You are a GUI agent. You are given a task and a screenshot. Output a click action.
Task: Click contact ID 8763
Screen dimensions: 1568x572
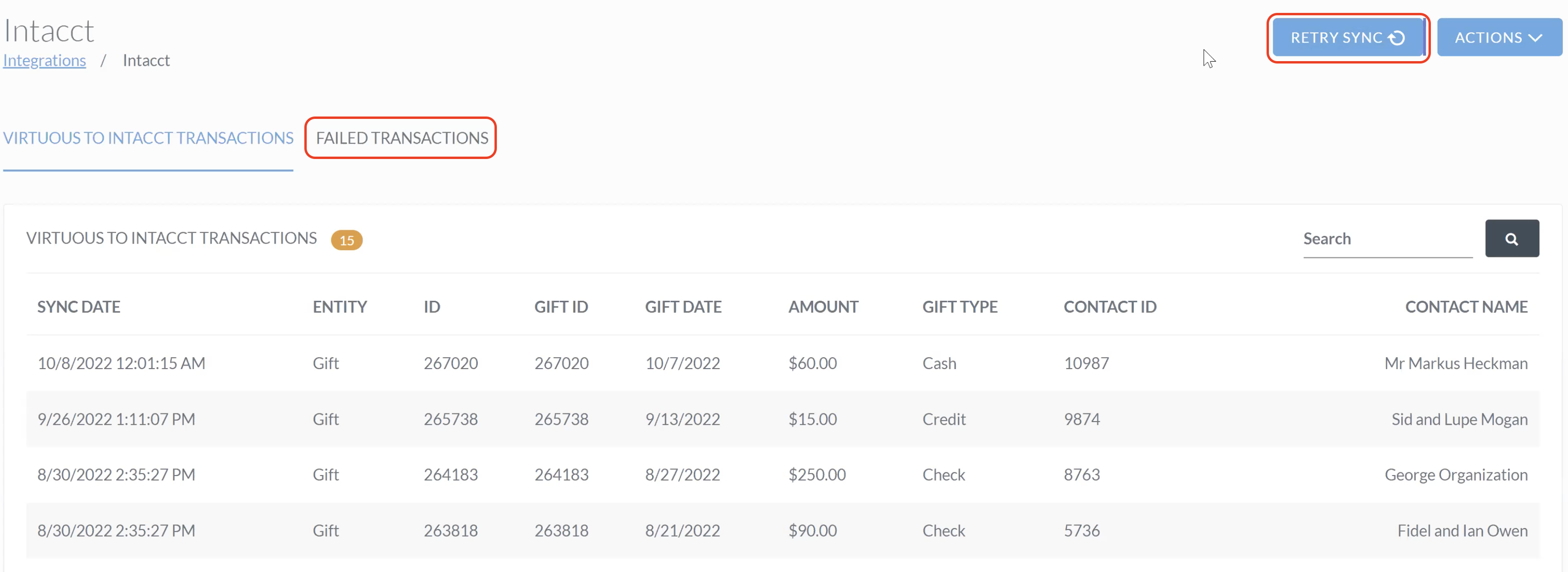click(1081, 475)
